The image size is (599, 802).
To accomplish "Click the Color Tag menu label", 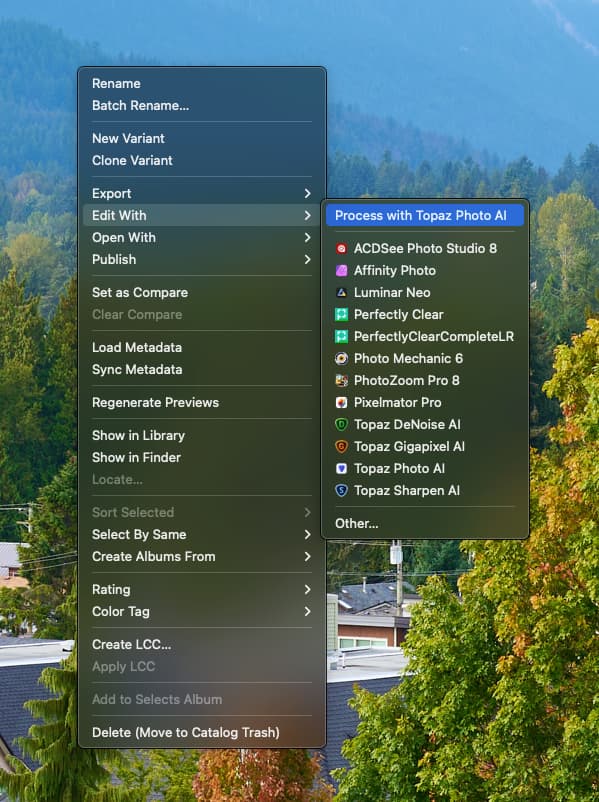I will 121,612.
